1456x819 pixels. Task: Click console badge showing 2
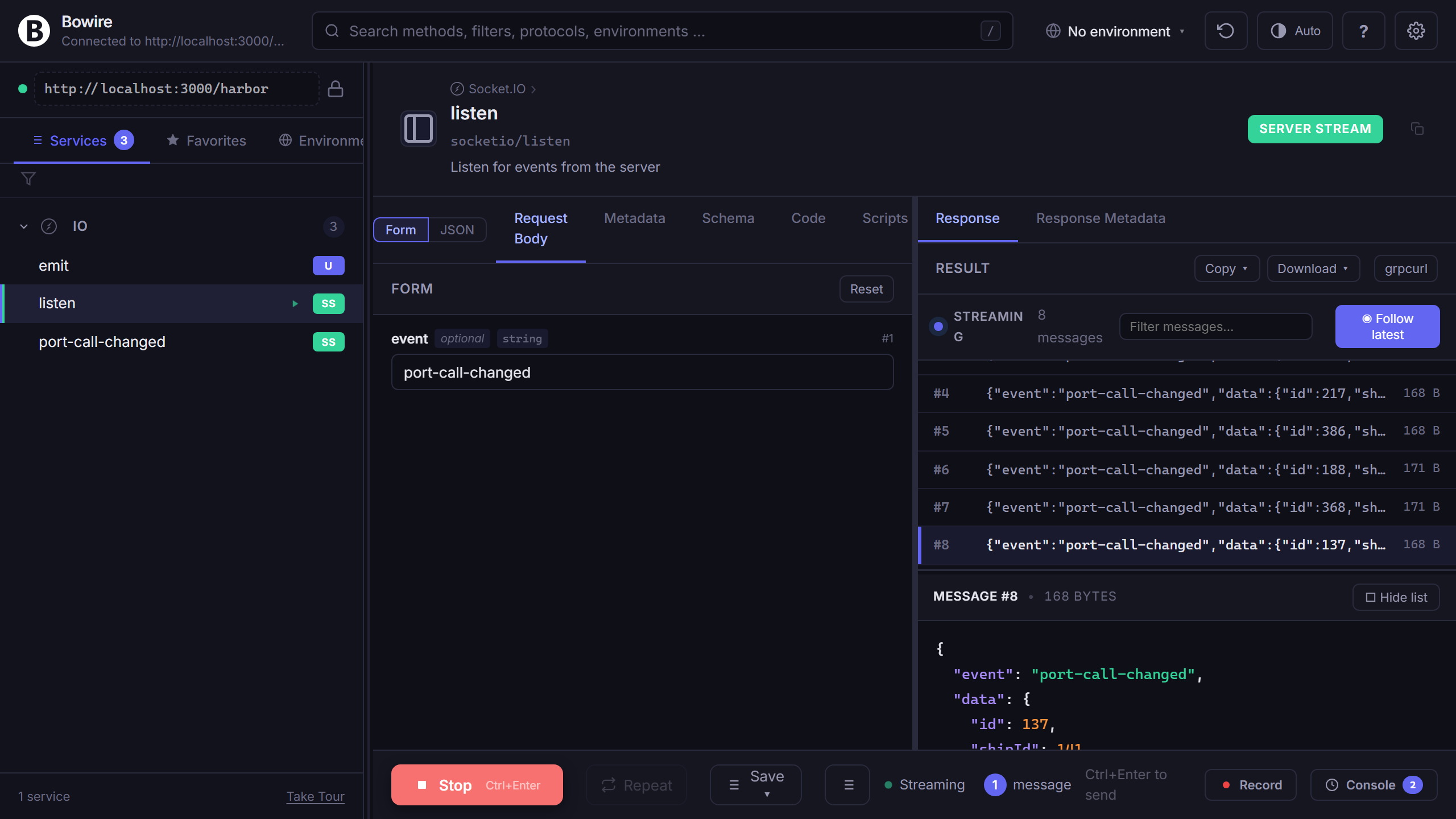(1413, 785)
